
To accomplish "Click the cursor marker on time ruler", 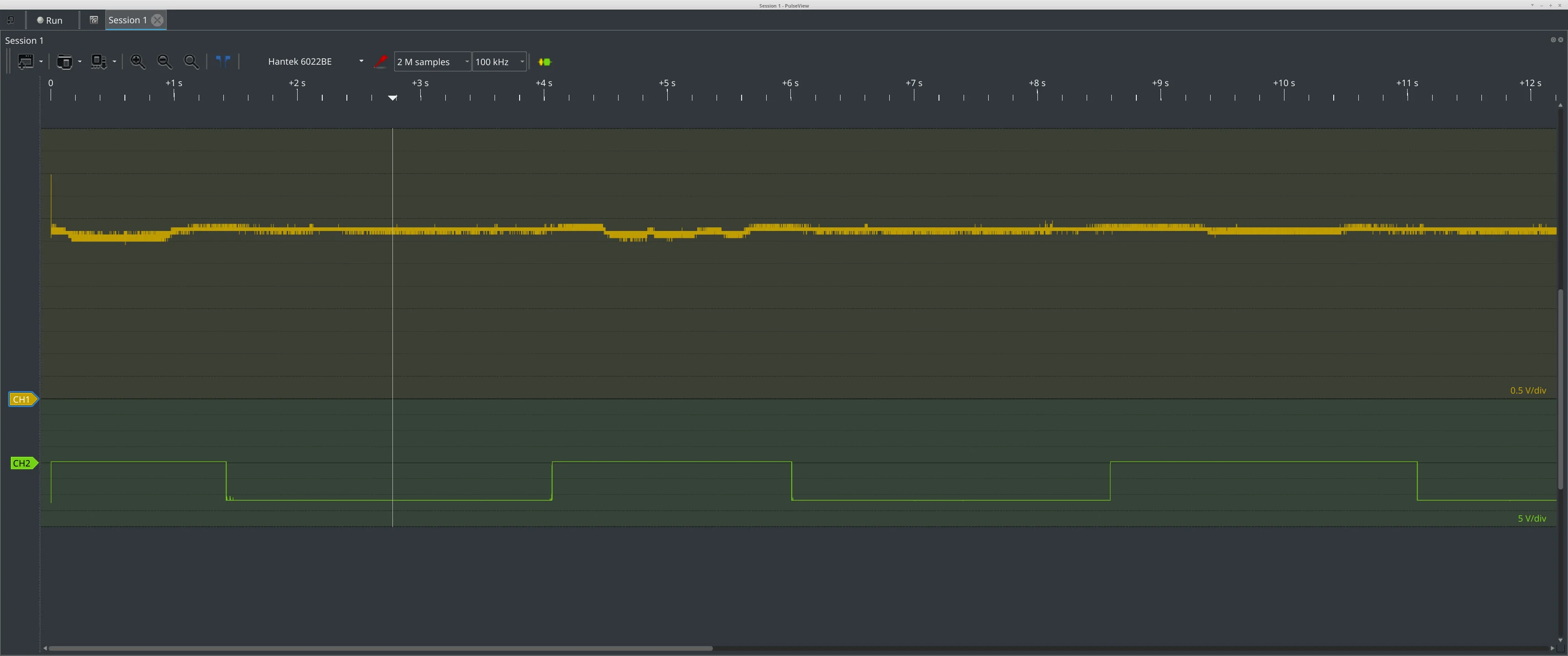I will coord(392,97).
